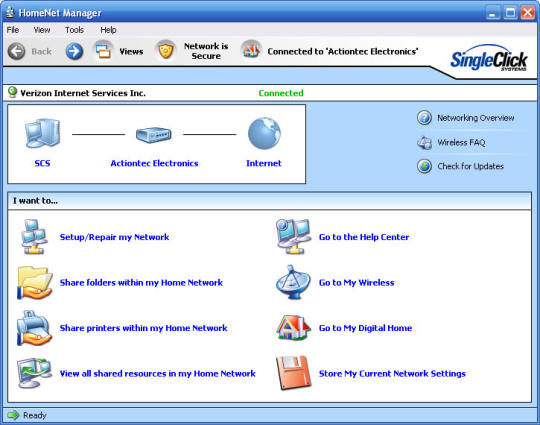Screen dimensions: 540x425
Task: Click the SCS computer icon
Action: coord(42,134)
